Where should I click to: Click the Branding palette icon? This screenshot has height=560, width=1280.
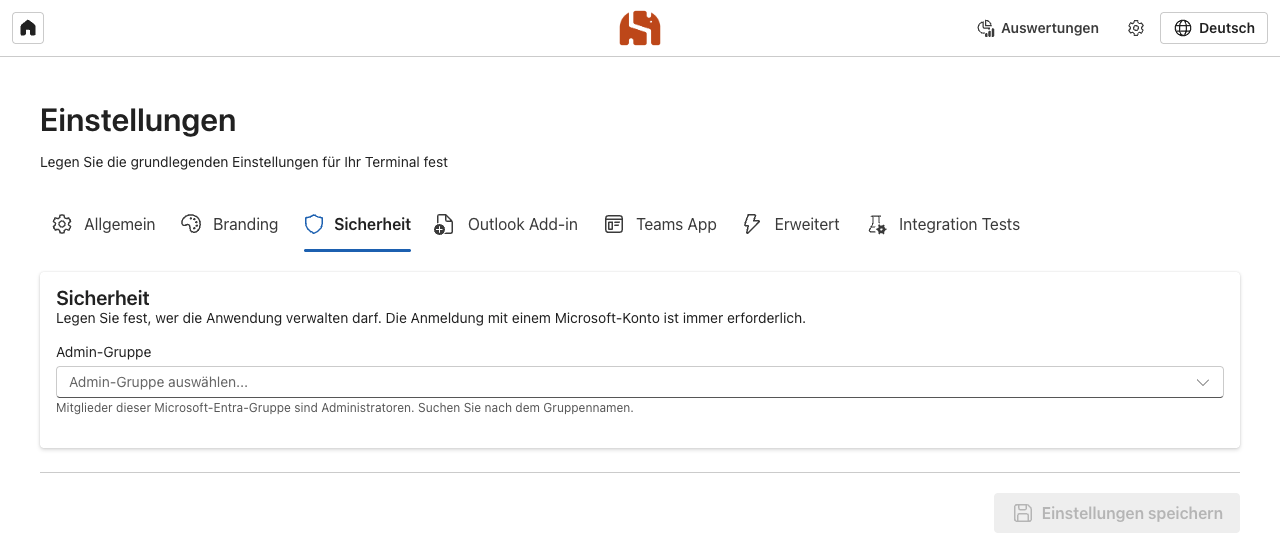click(191, 224)
